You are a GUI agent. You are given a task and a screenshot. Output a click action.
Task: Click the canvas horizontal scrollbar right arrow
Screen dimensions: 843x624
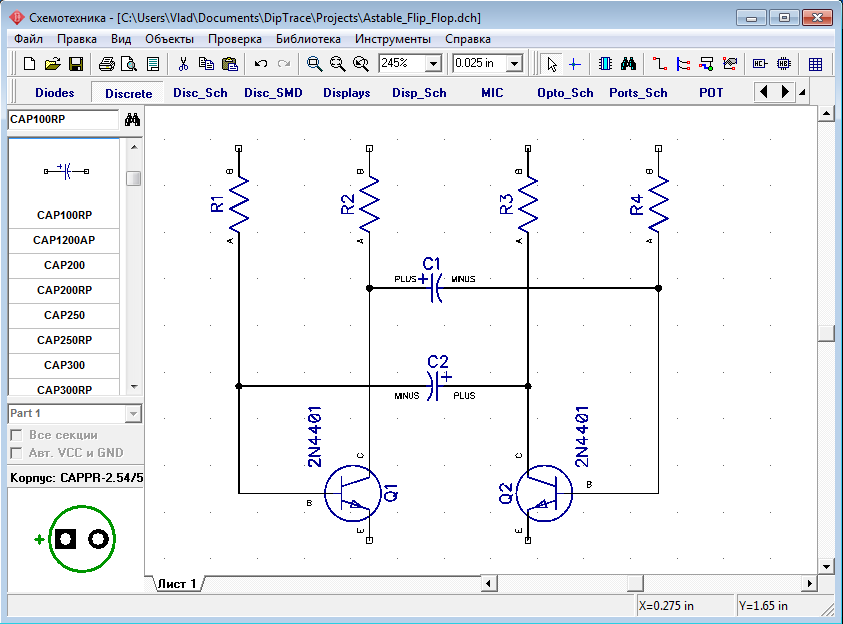click(810, 583)
